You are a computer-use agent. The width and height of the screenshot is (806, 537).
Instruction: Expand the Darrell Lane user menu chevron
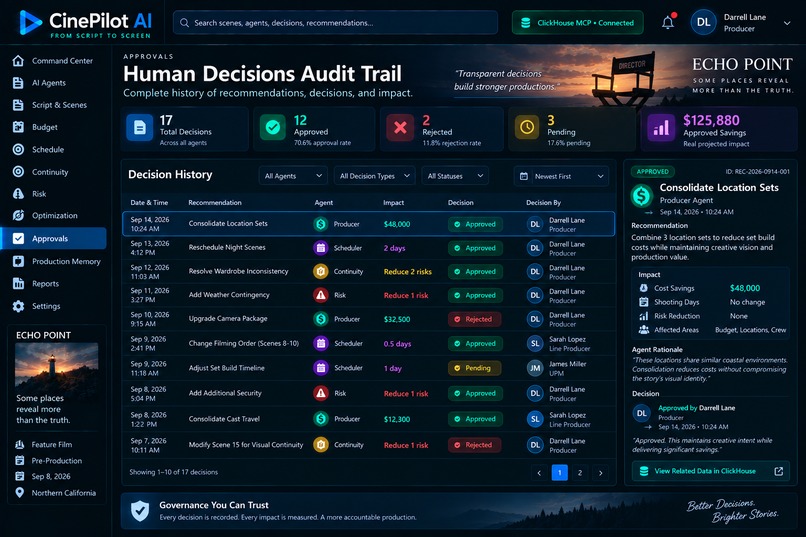pos(787,23)
